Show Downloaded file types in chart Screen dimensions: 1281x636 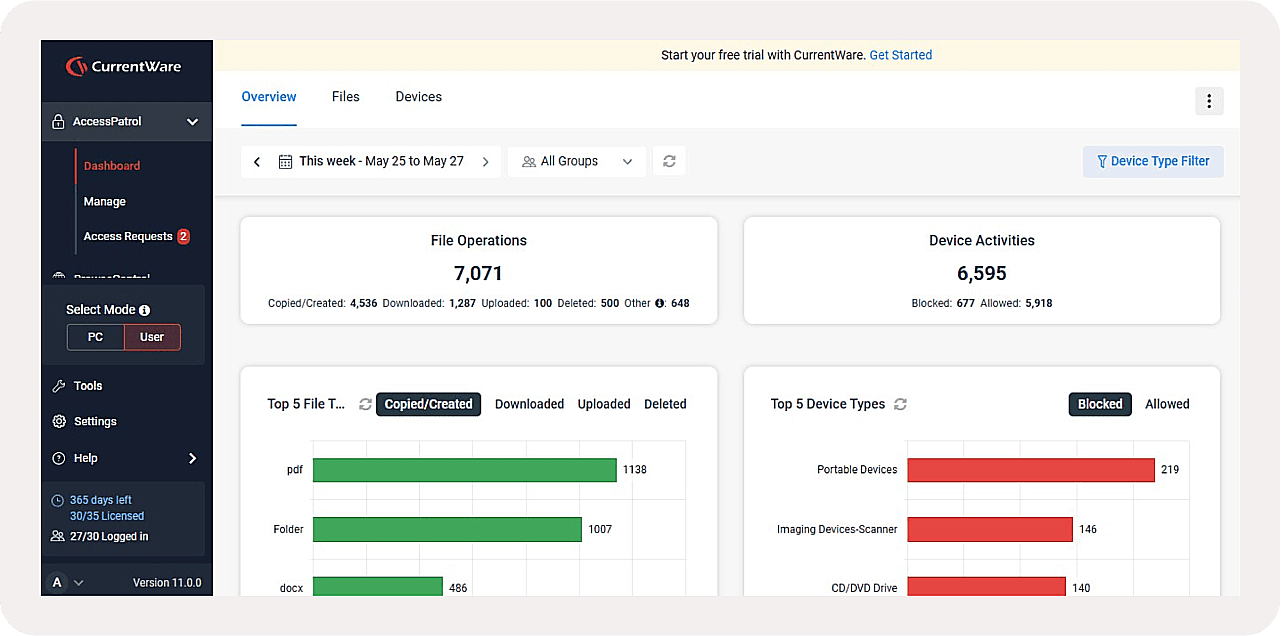[529, 404]
